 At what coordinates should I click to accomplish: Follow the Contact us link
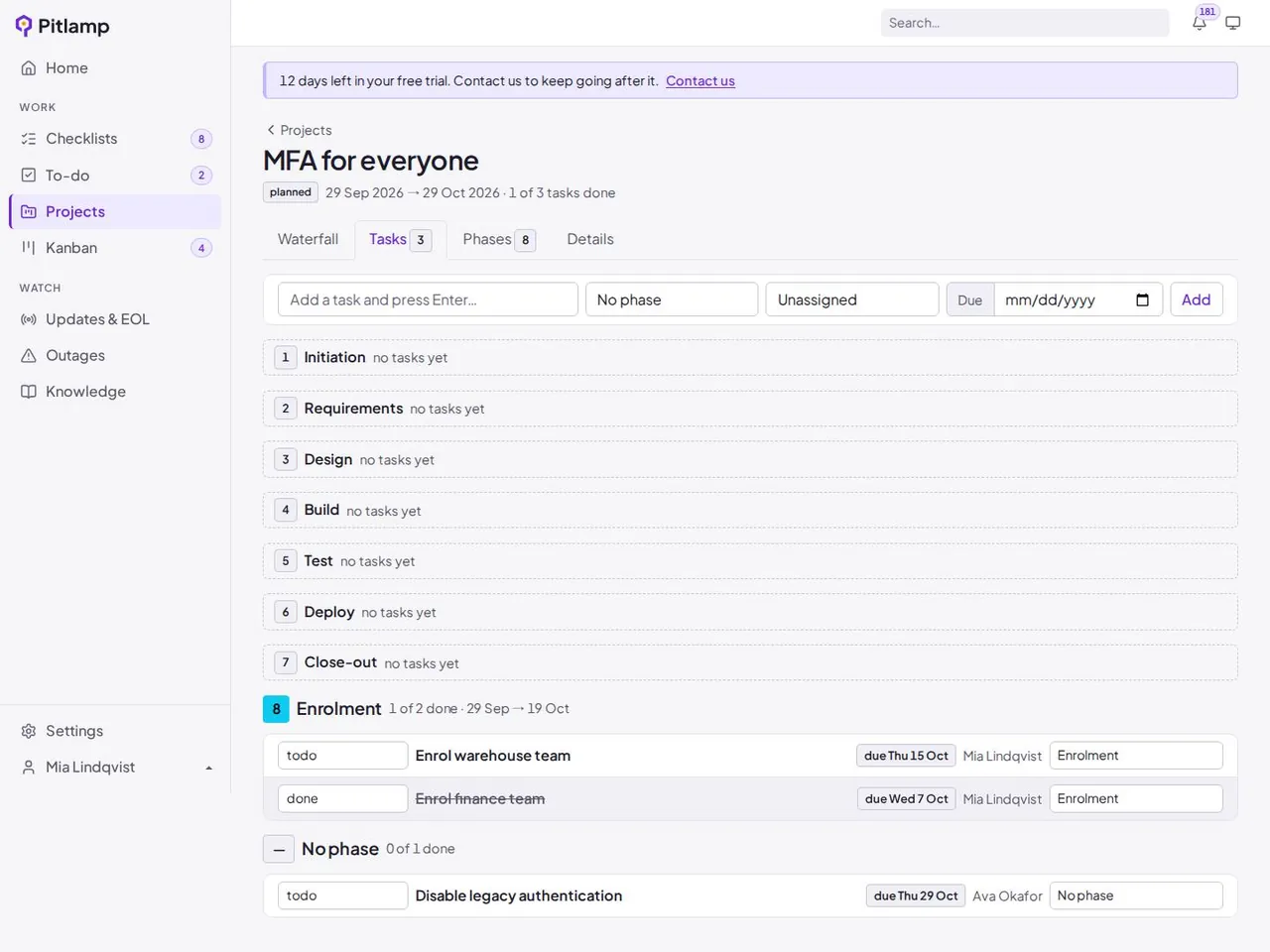click(x=700, y=81)
